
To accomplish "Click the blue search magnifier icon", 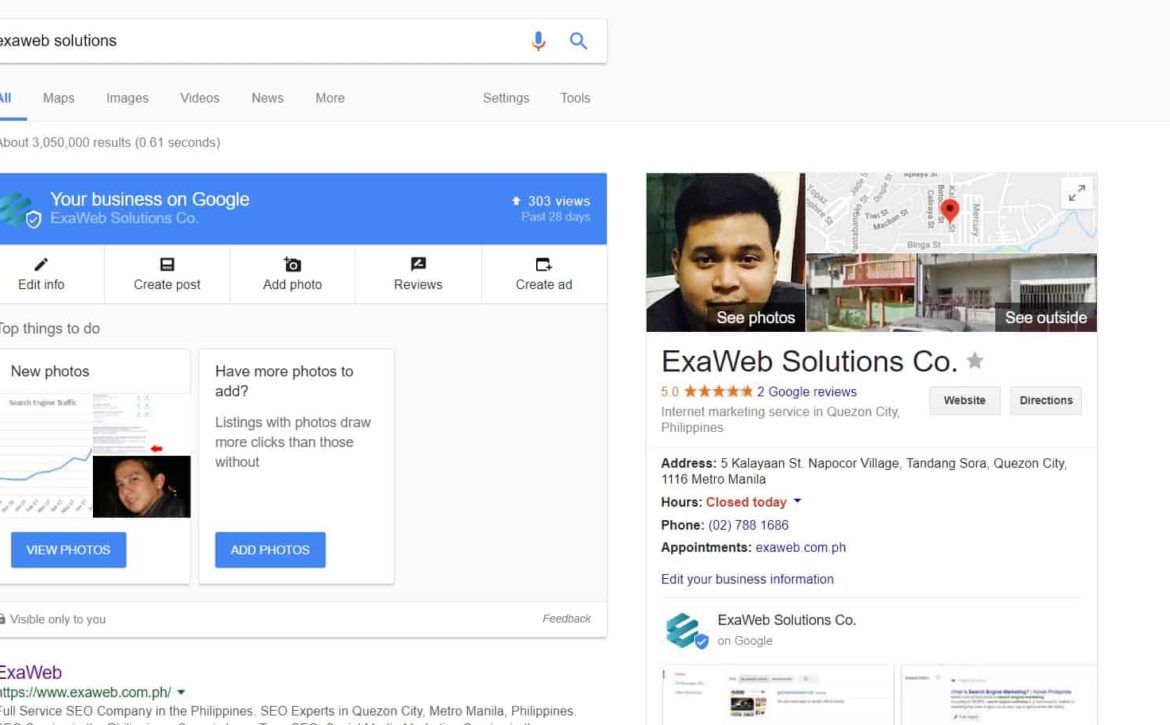I will [578, 41].
